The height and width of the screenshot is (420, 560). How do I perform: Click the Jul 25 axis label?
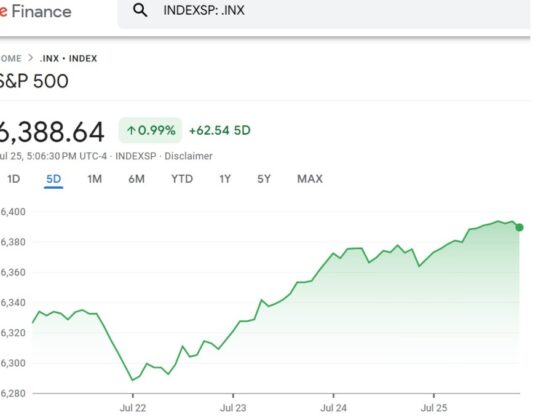(x=434, y=408)
